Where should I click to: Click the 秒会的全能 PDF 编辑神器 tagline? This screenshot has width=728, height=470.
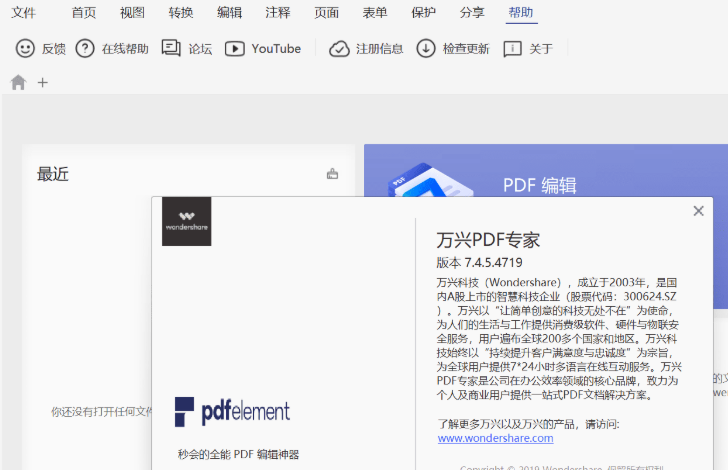238,454
